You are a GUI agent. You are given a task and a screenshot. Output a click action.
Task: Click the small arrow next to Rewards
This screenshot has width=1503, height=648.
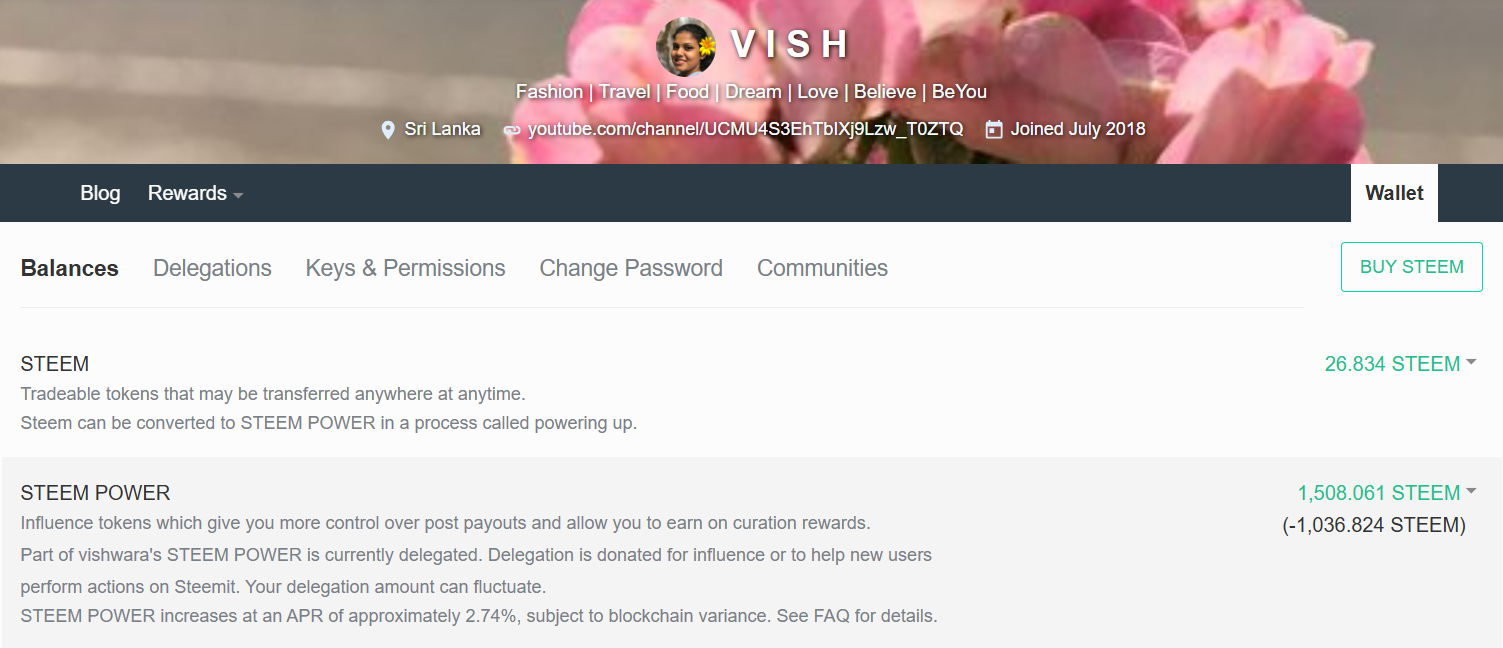click(238, 195)
